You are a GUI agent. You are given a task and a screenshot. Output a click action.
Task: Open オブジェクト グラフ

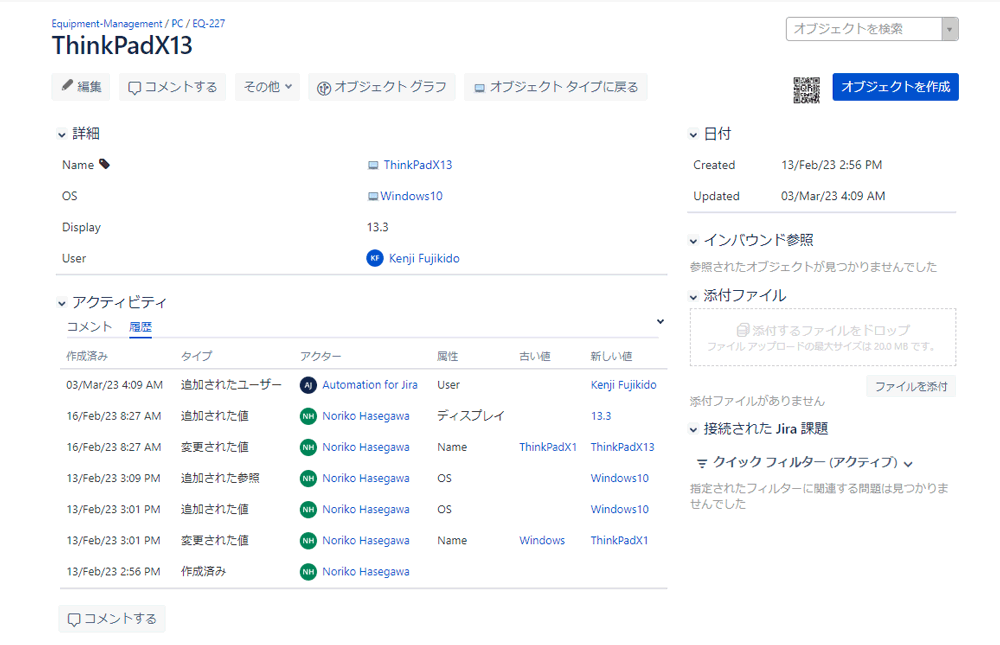click(x=382, y=87)
